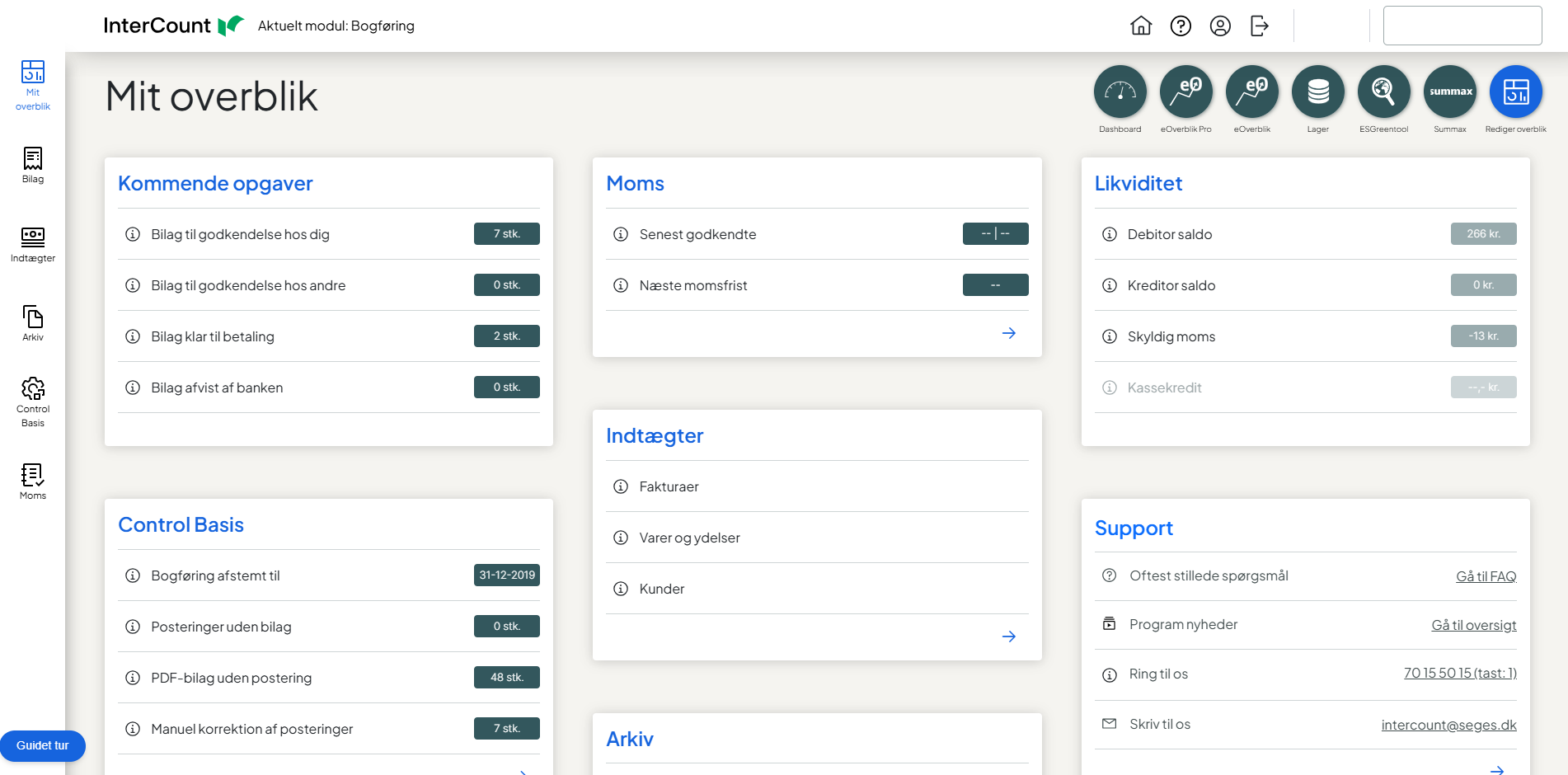This screenshot has height=775, width=1568.
Task: Open the Lager database icon
Action: click(x=1317, y=92)
